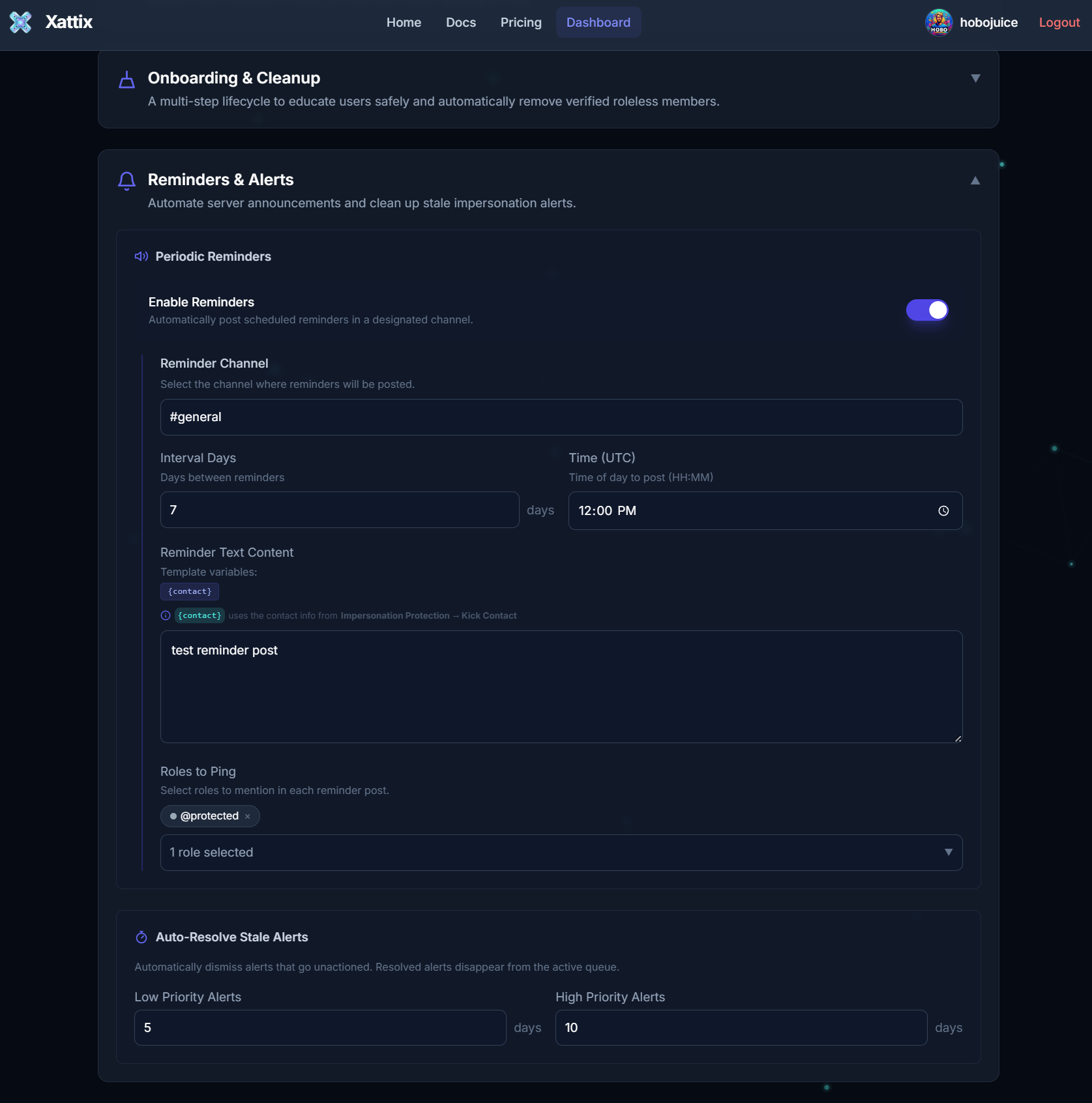Open the time picker clock icon

point(943,511)
